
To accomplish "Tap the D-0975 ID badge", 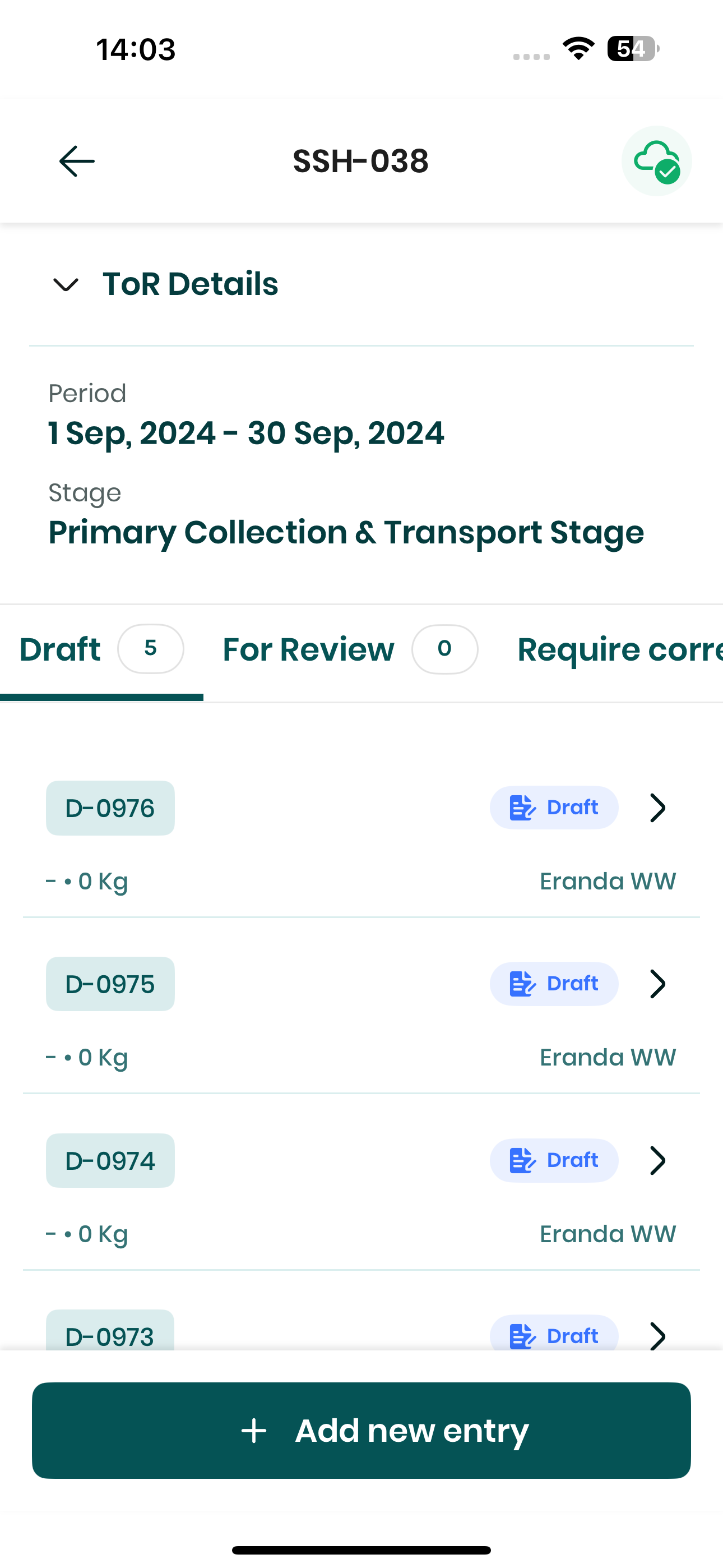I will (110, 984).
